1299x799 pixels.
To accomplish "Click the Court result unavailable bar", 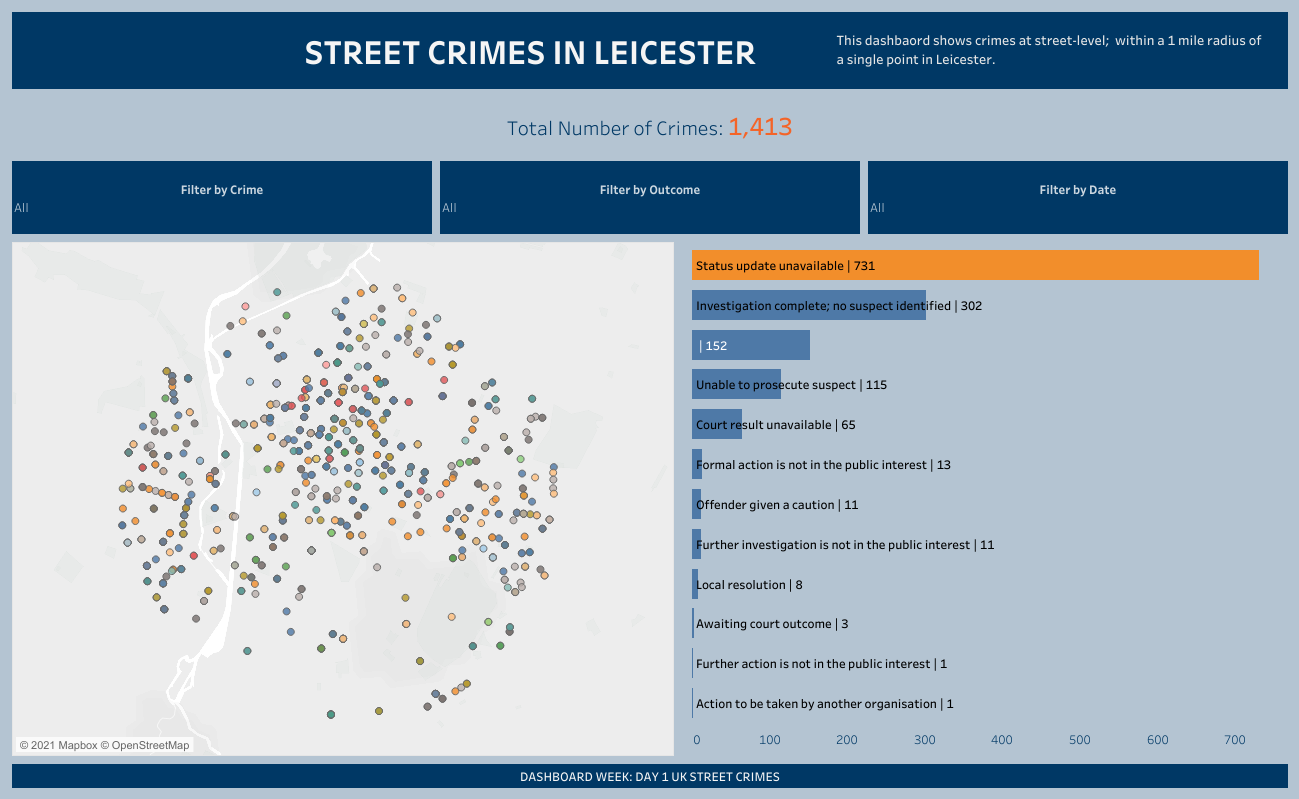I will point(717,425).
